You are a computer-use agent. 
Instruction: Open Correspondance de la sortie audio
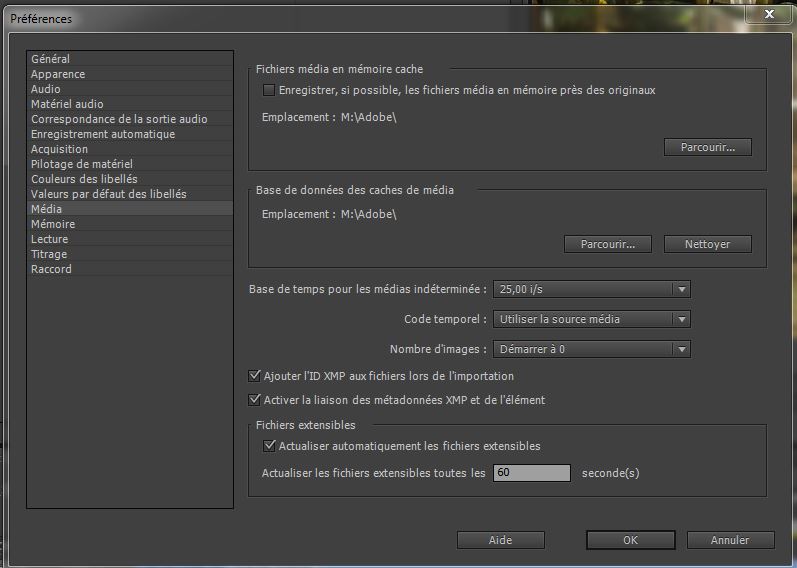[x=130, y=119]
